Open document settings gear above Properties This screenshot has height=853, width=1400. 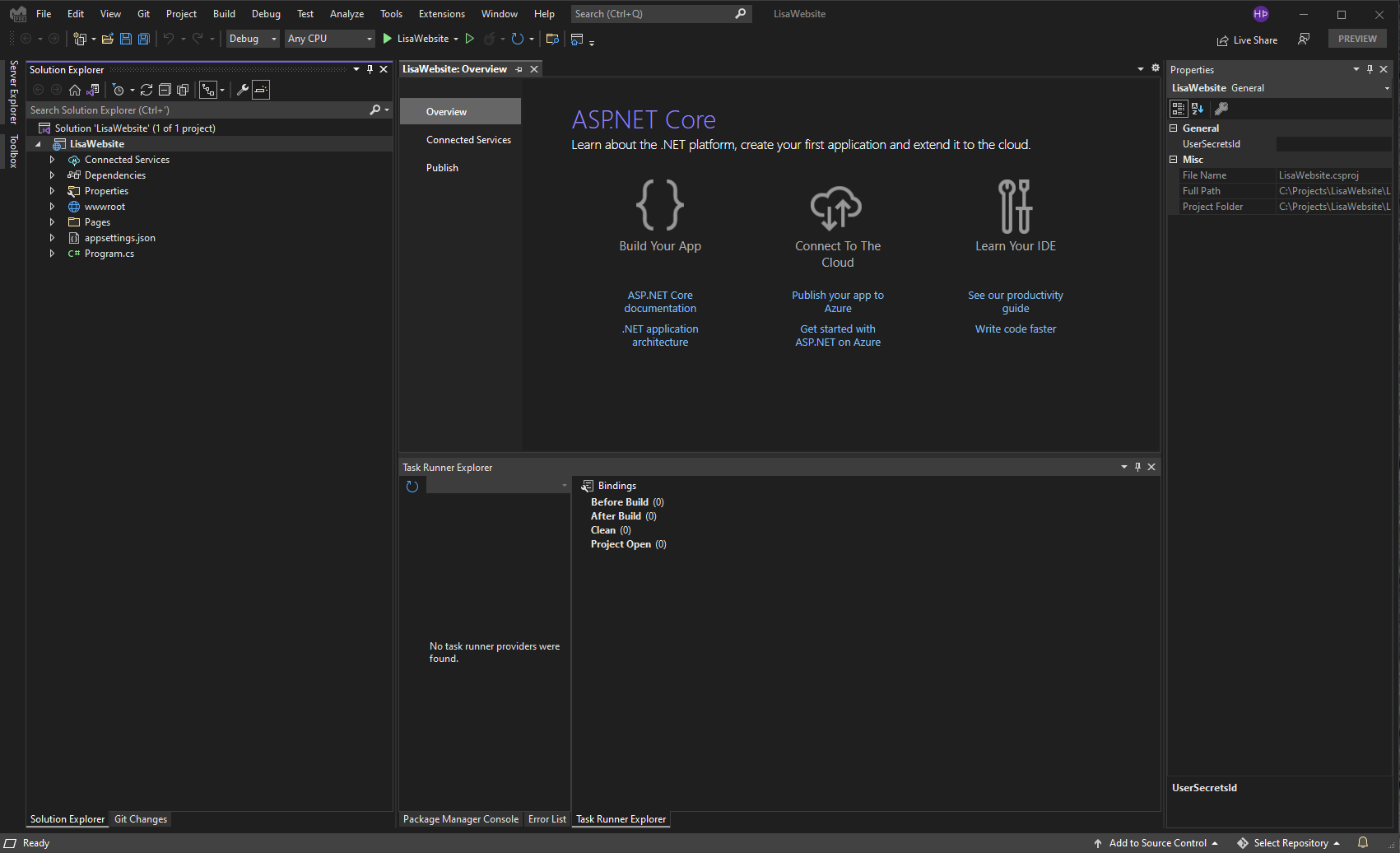point(1156,68)
